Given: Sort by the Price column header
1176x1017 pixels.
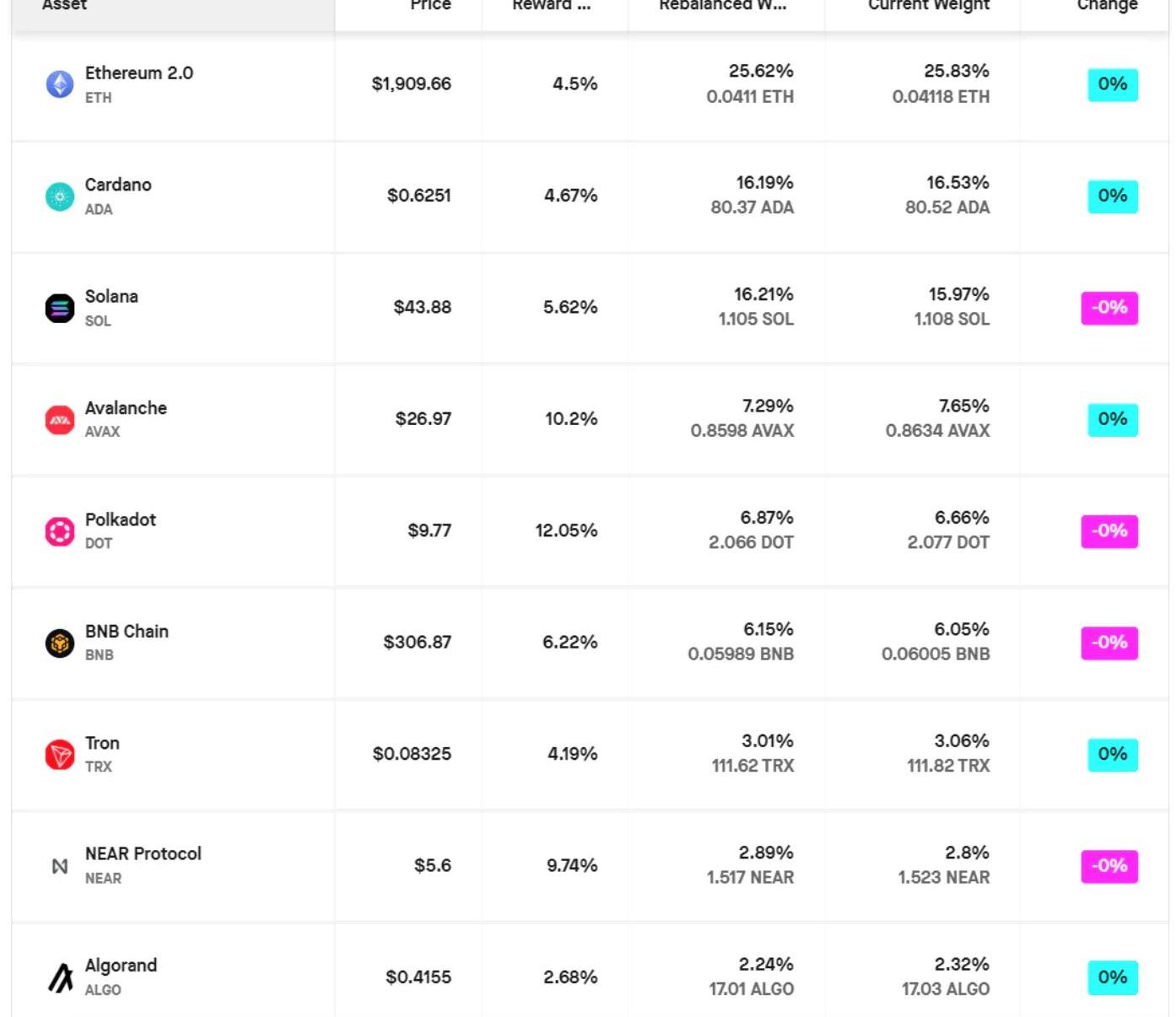Looking at the screenshot, I should (x=430, y=5).
